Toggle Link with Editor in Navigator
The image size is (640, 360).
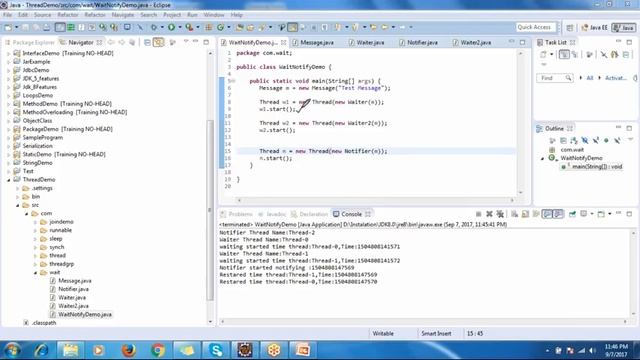[x=158, y=42]
